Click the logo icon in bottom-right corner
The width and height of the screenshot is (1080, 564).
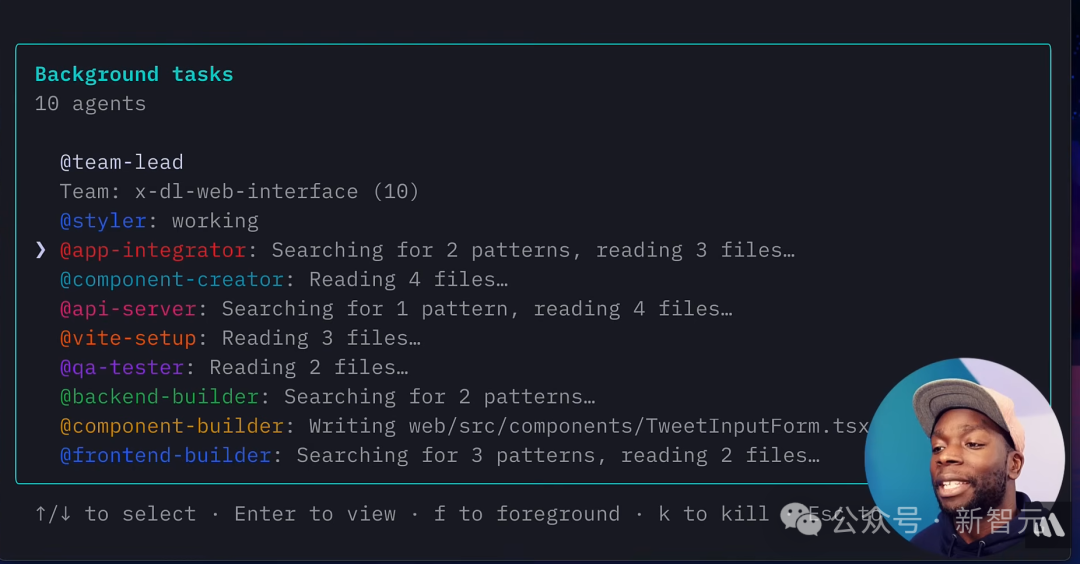click(1050, 525)
